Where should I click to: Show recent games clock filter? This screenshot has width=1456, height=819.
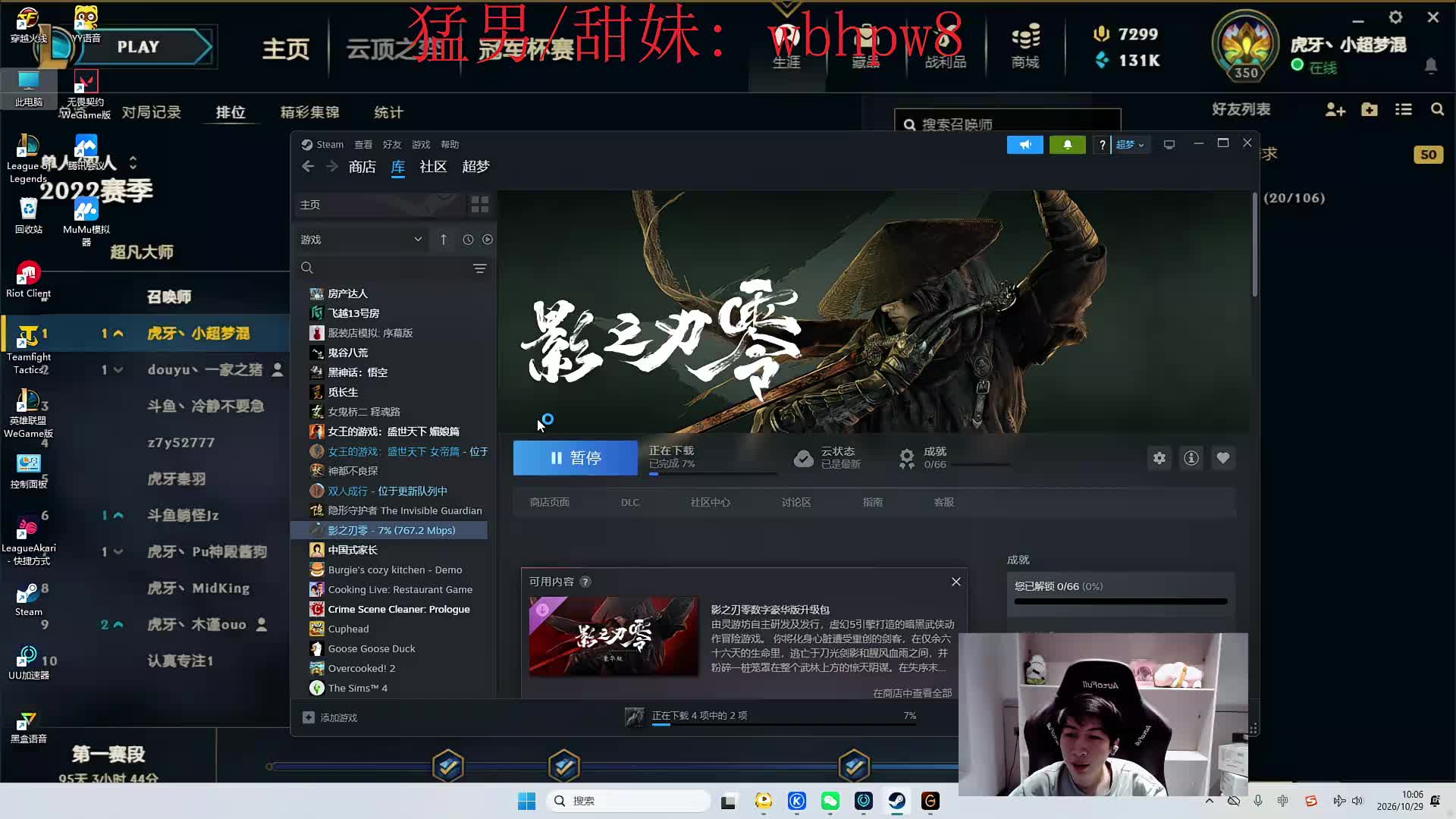[468, 240]
